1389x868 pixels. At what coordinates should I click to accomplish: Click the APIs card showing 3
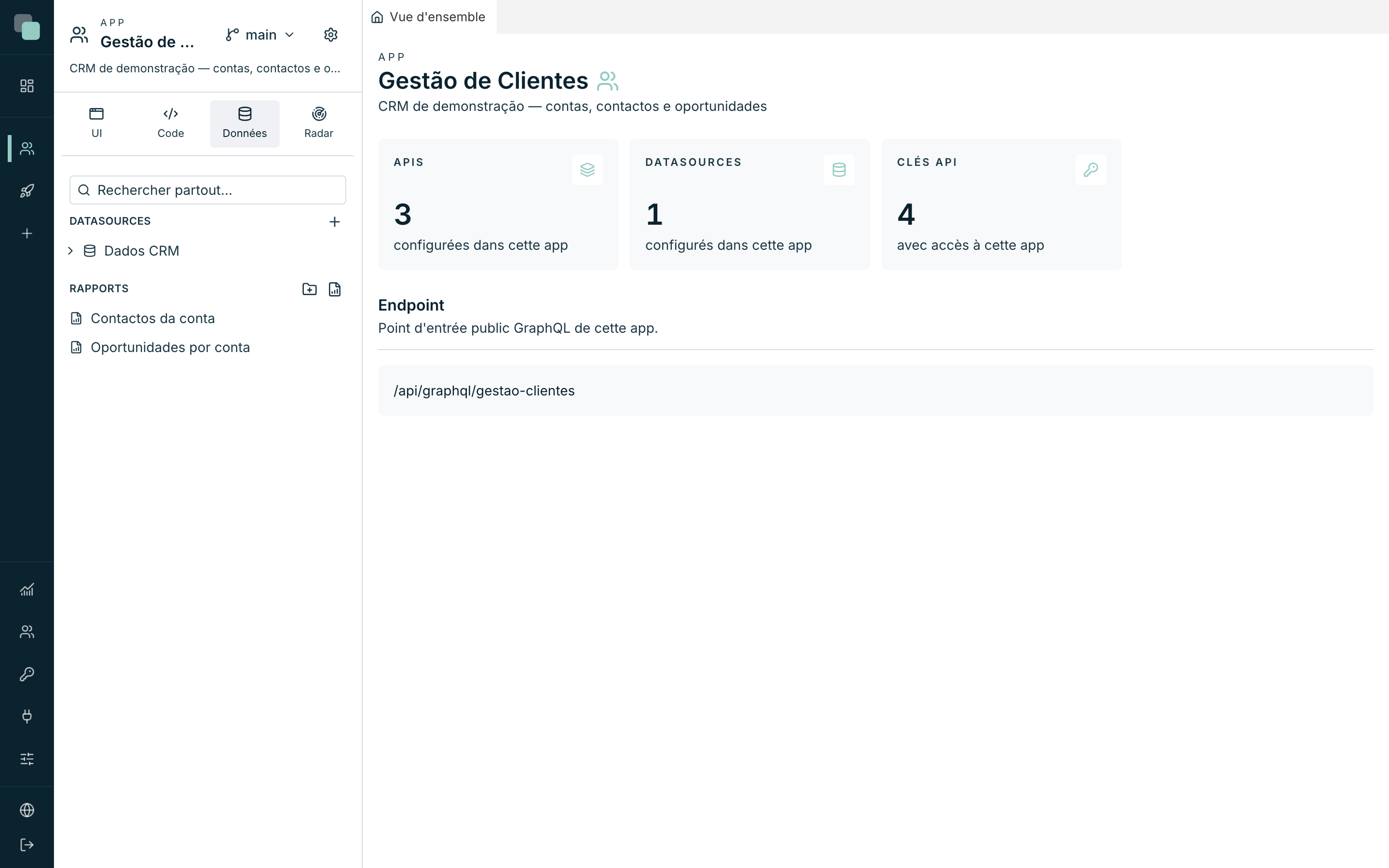point(498,204)
